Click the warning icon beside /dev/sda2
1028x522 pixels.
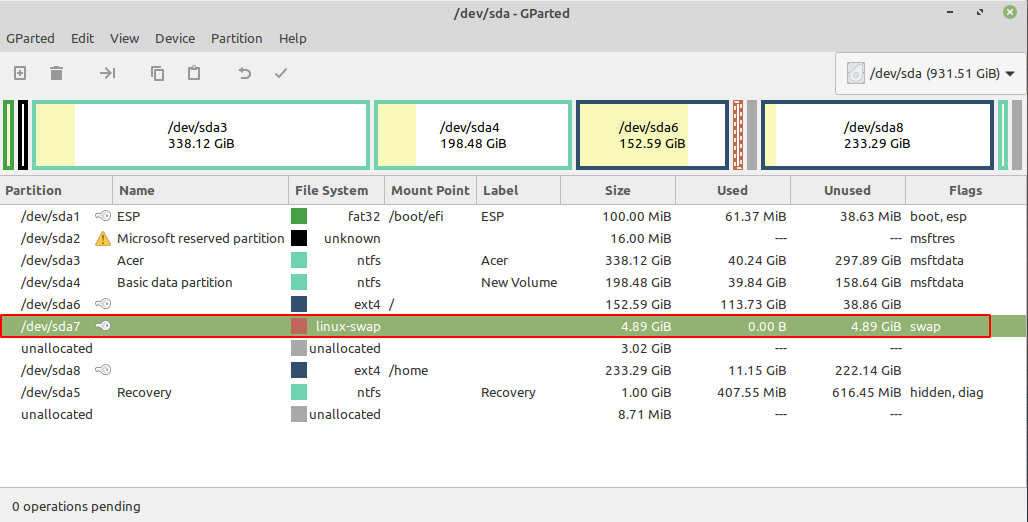(103, 239)
